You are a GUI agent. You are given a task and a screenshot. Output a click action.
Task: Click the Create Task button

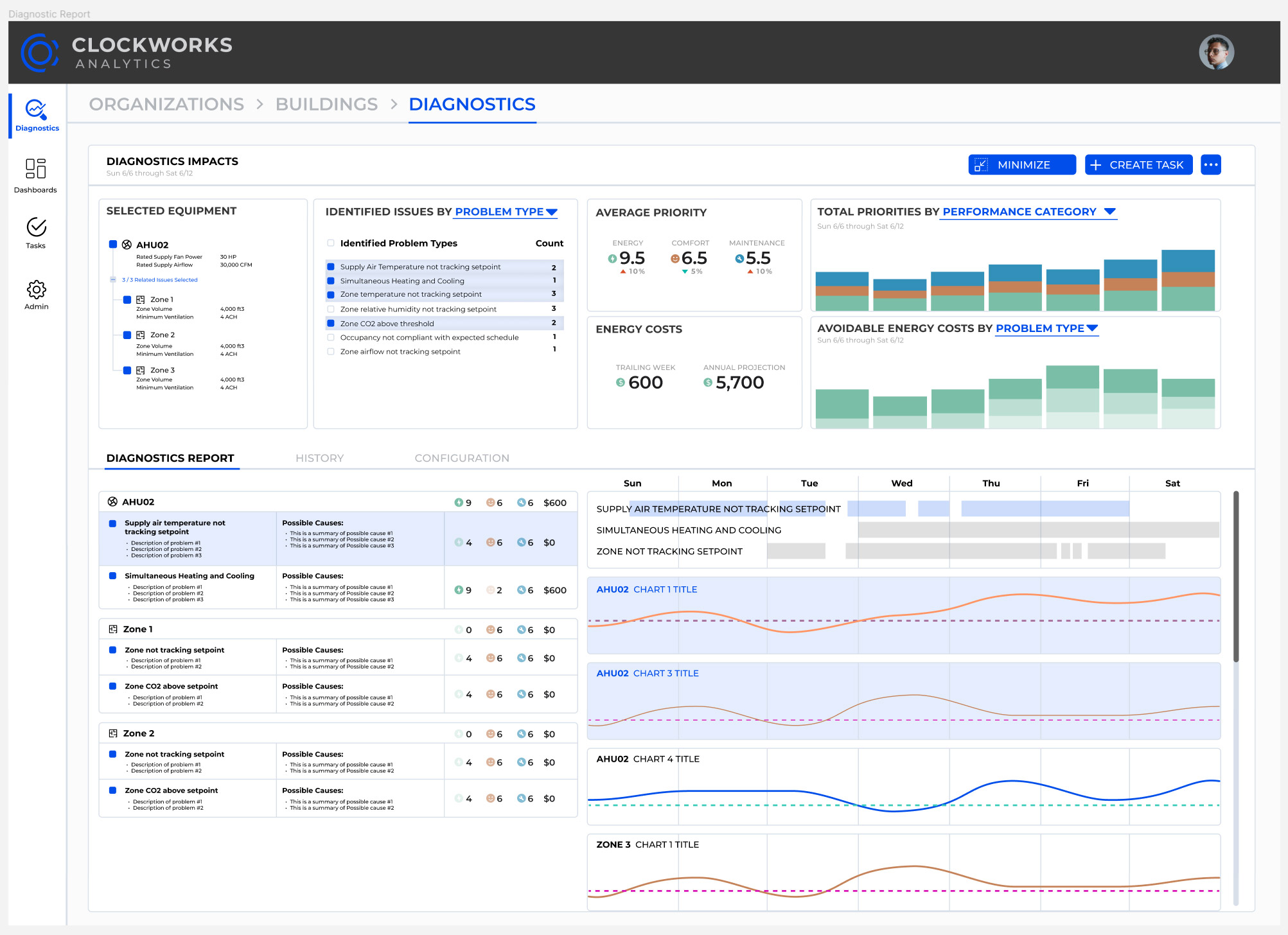click(1138, 165)
